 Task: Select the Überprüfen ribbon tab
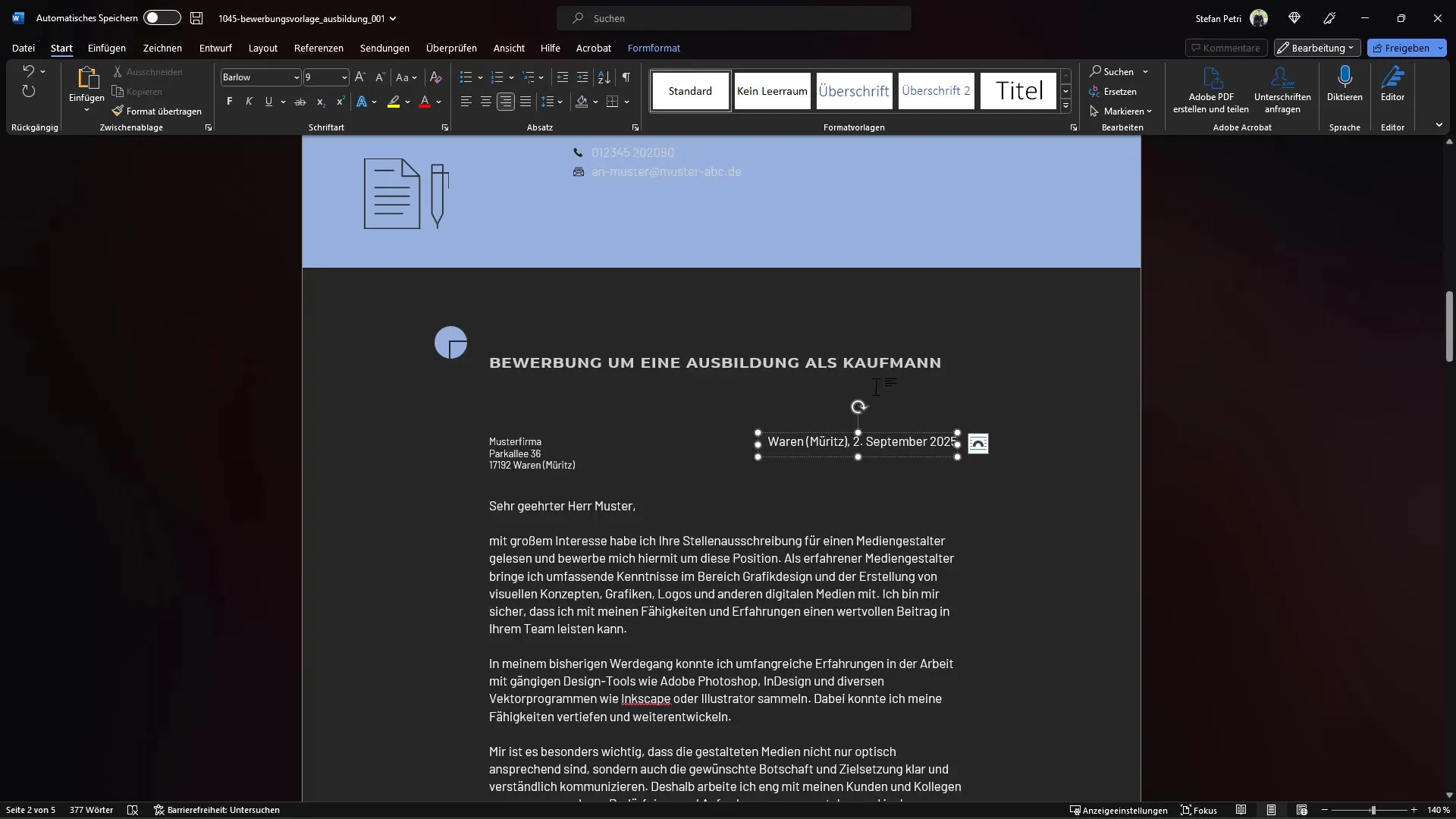pos(452,48)
